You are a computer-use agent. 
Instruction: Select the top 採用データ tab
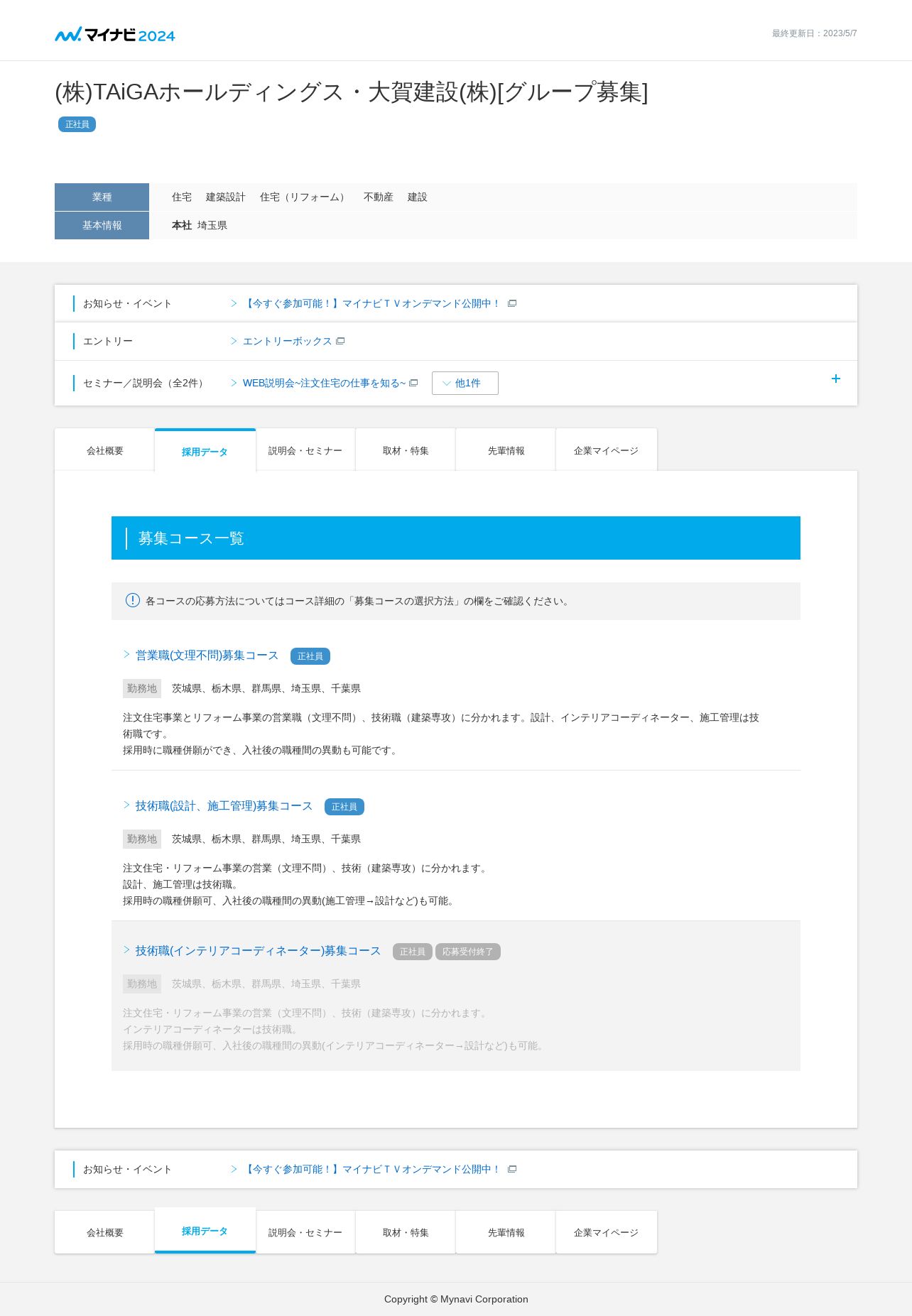205,451
